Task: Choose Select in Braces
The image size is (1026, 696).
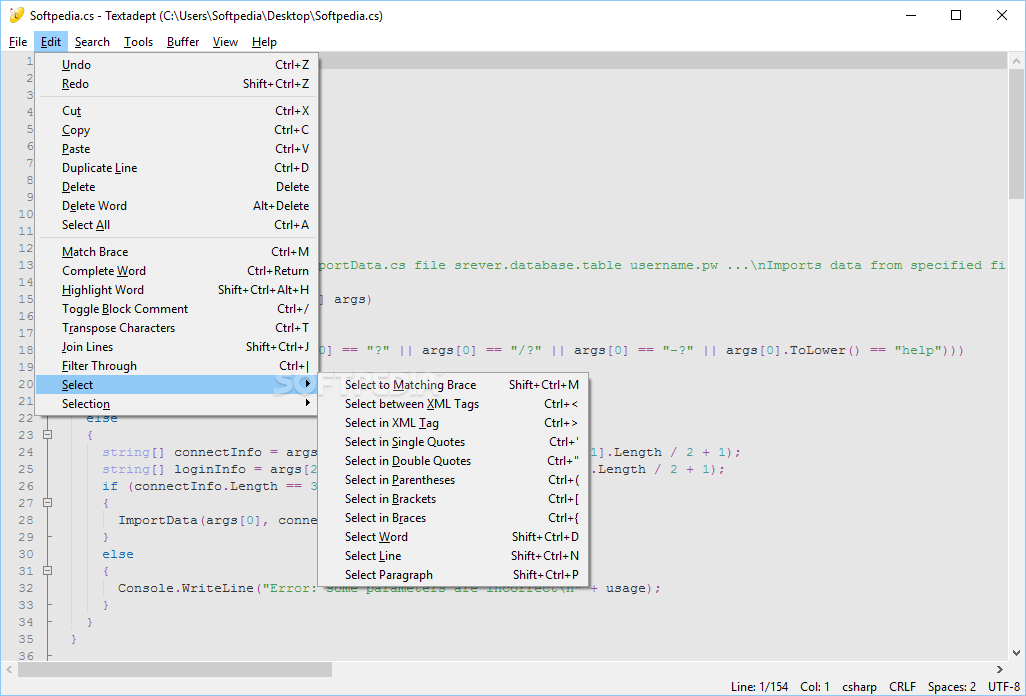Action: (453, 518)
